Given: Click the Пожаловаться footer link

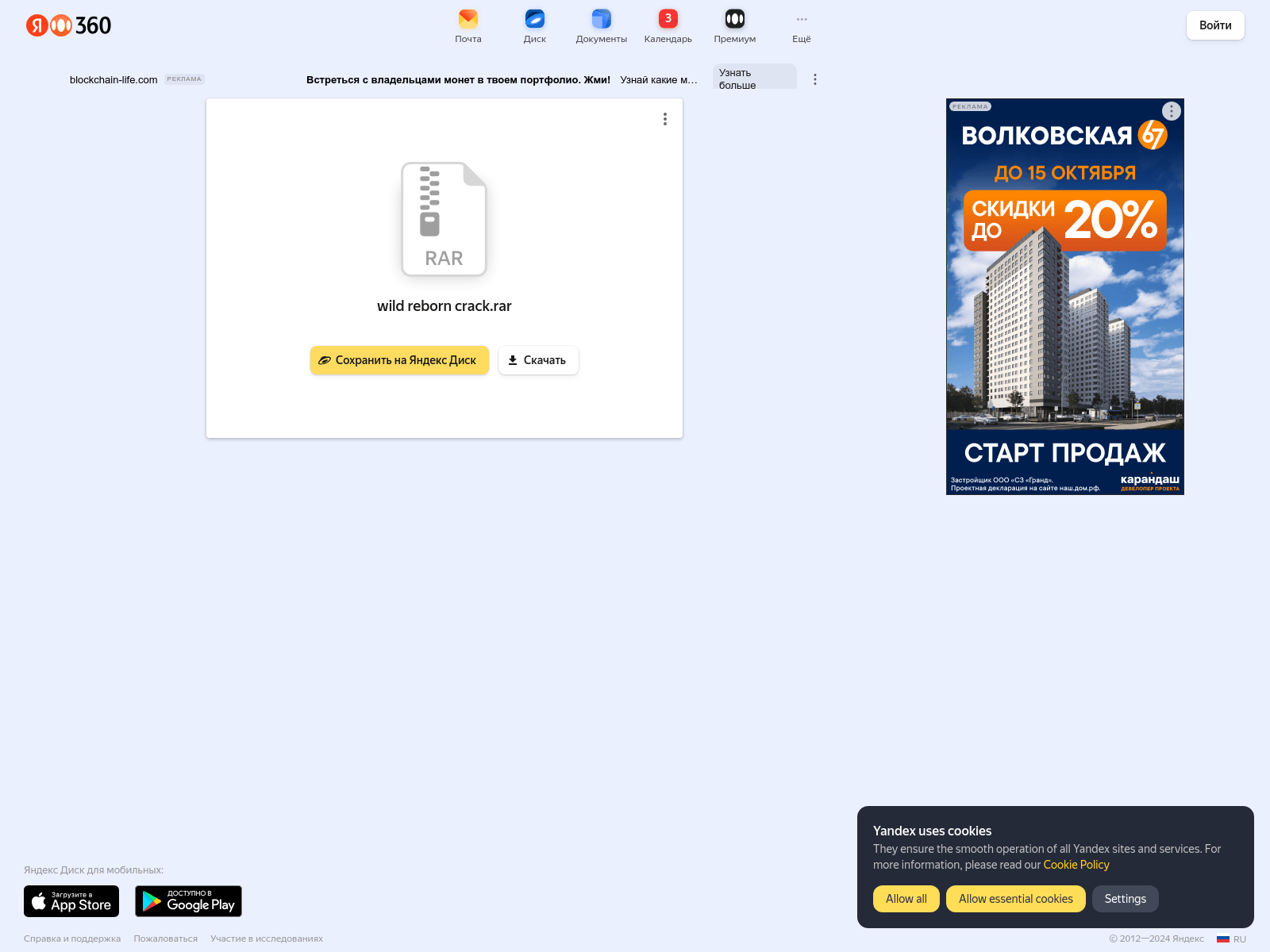Looking at the screenshot, I should 166,939.
